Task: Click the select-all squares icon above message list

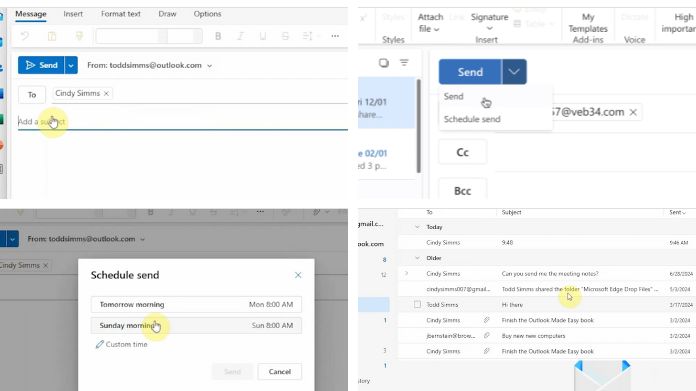Action: pos(384,63)
